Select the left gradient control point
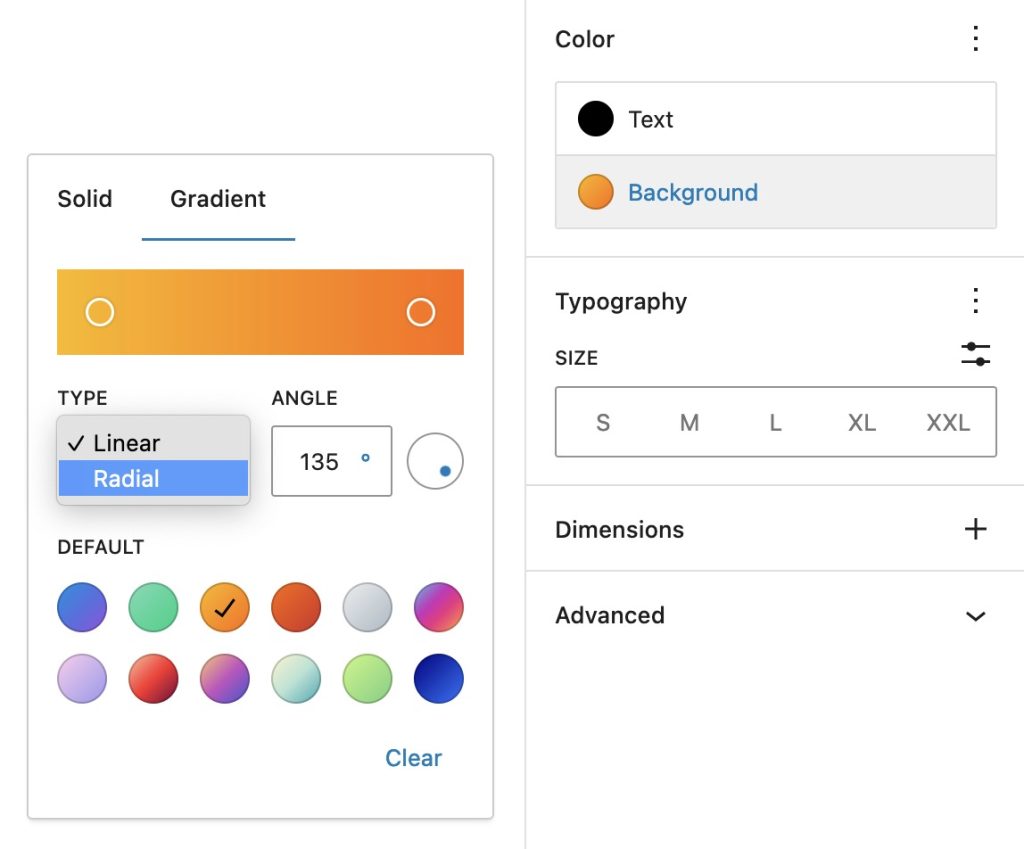This screenshot has width=1024, height=849. (99, 311)
